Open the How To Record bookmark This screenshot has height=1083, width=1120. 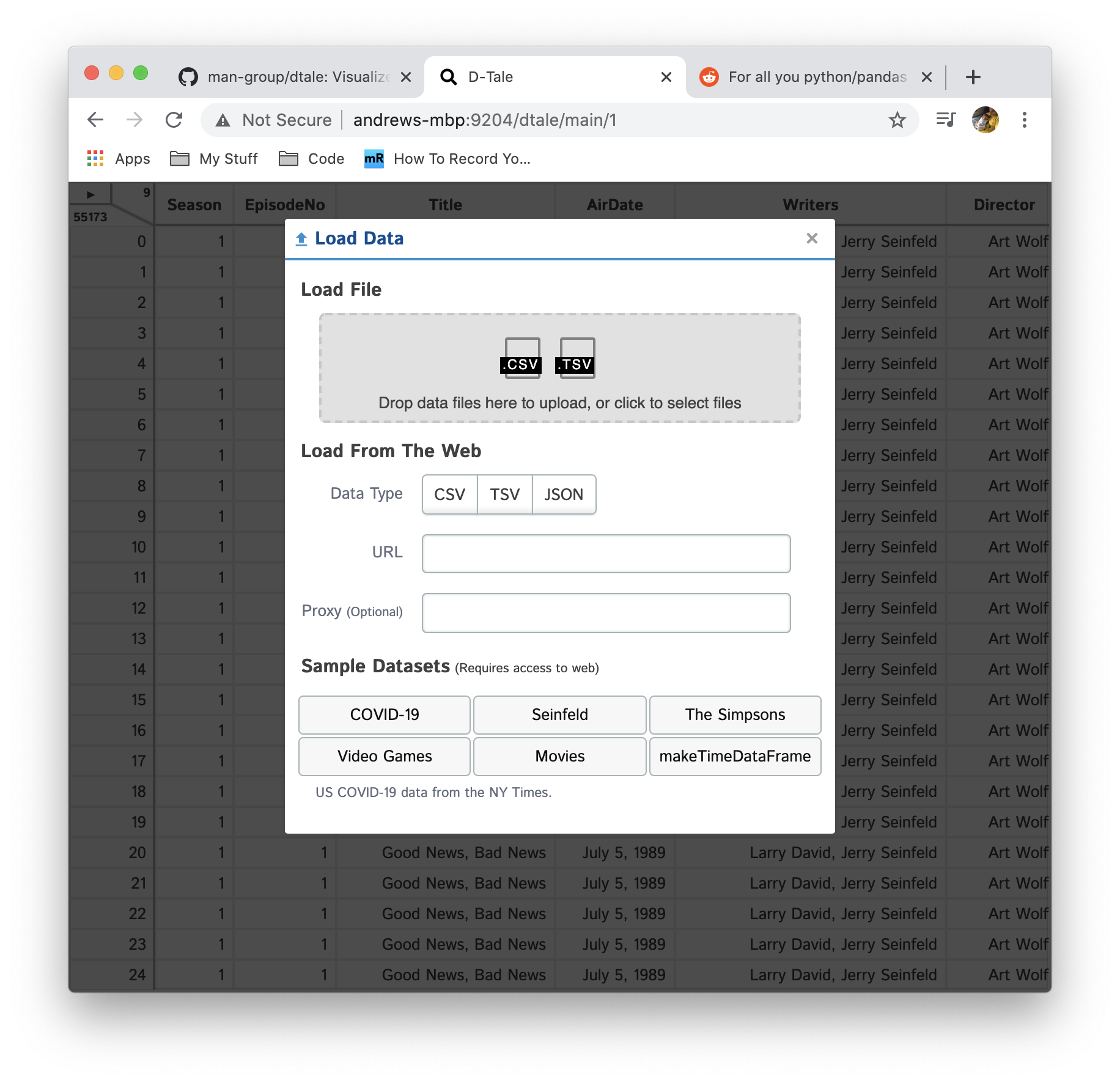[x=448, y=159]
